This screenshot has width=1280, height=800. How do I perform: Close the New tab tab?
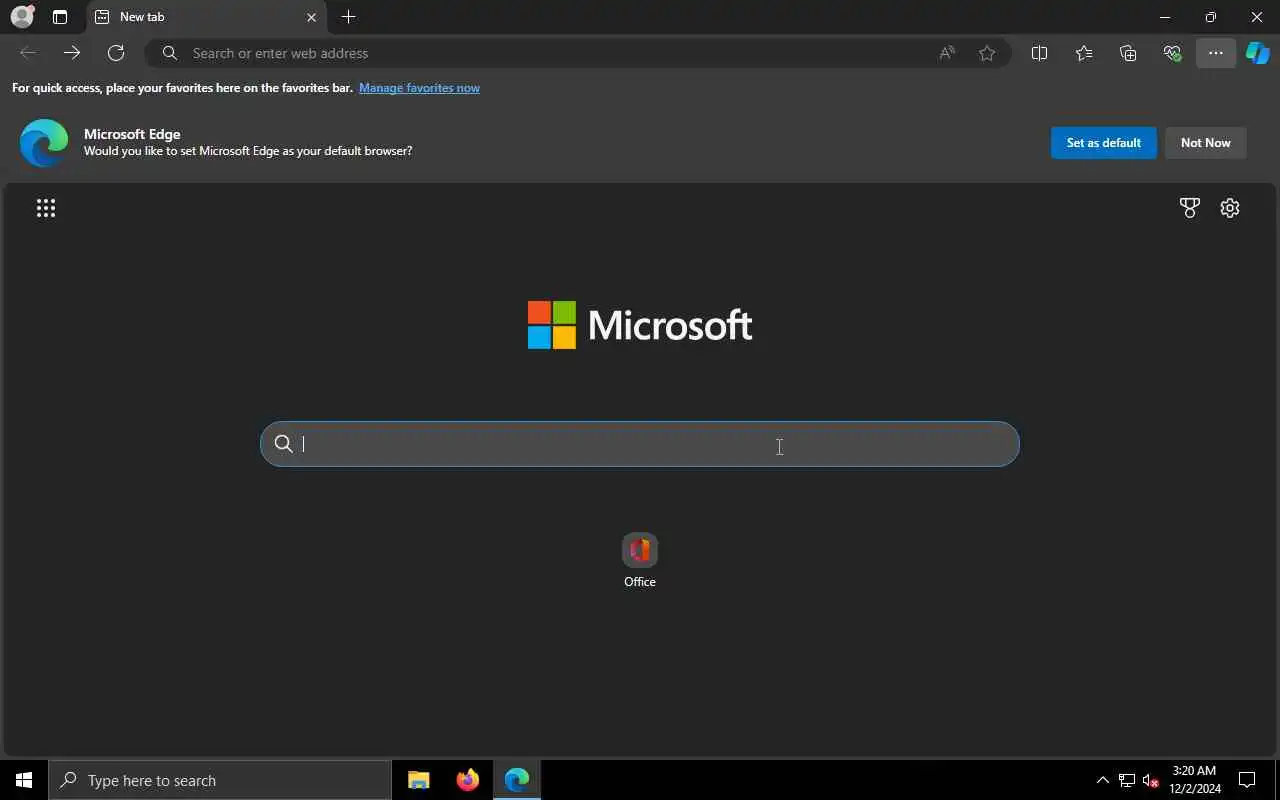pos(311,17)
